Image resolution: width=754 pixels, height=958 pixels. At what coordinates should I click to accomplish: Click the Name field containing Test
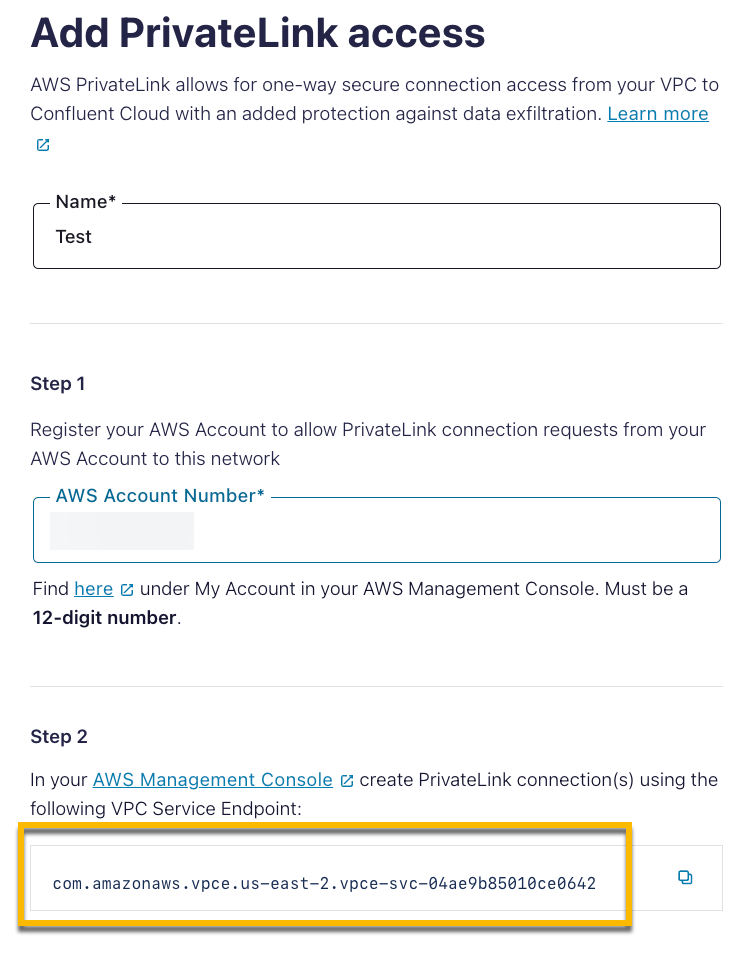coord(376,237)
